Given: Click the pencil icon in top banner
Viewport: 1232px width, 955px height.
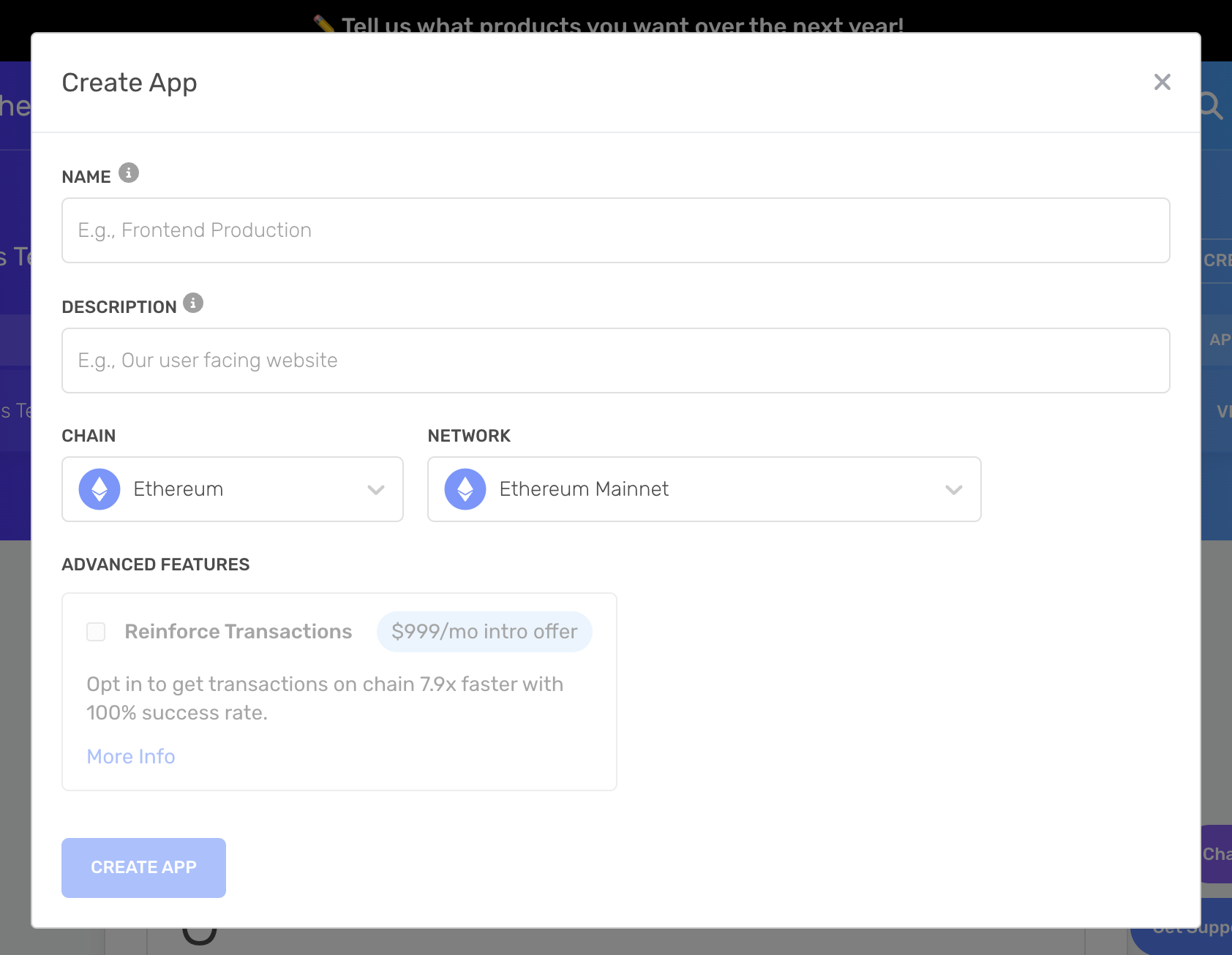Looking at the screenshot, I should click(x=324, y=23).
